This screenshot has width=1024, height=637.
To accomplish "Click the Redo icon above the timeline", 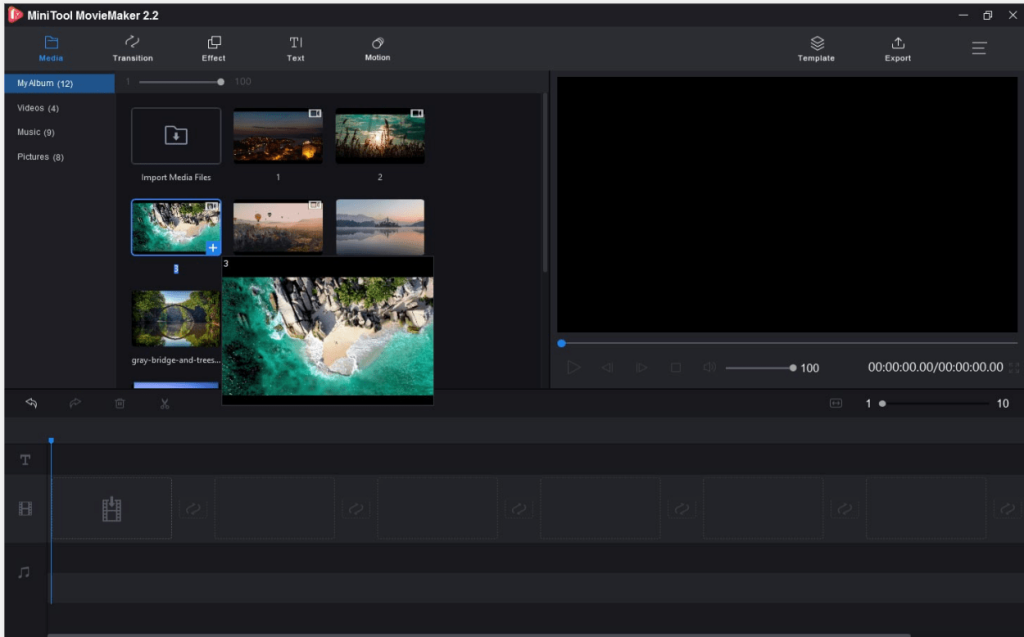I will 74,403.
